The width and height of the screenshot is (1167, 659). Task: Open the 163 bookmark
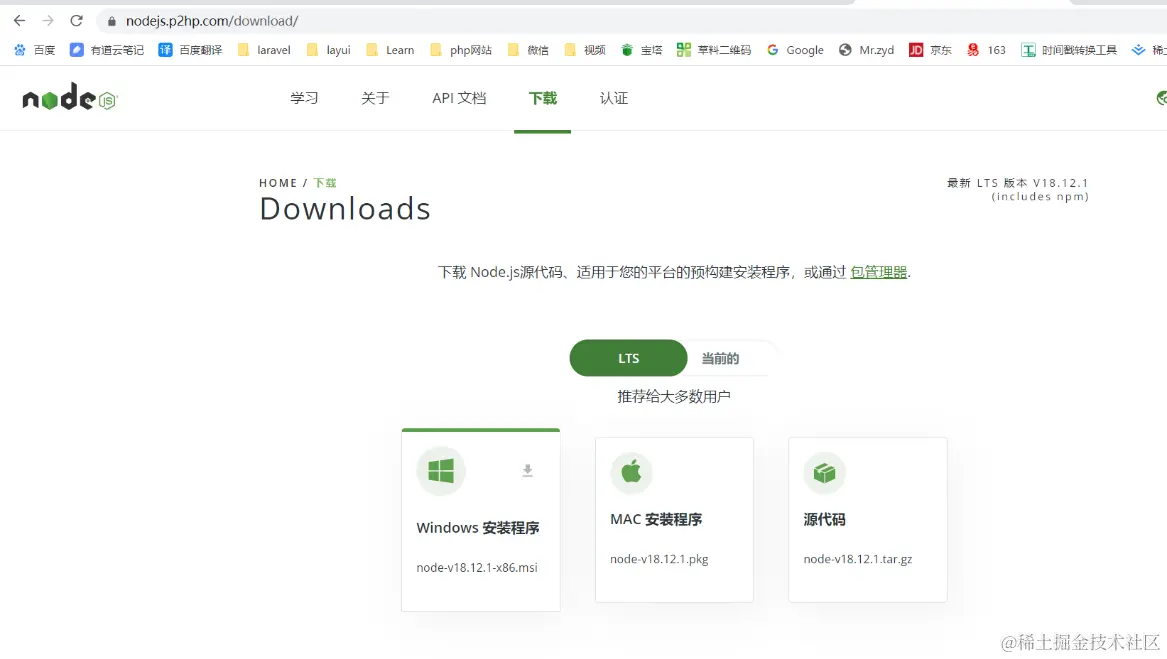(x=986, y=50)
